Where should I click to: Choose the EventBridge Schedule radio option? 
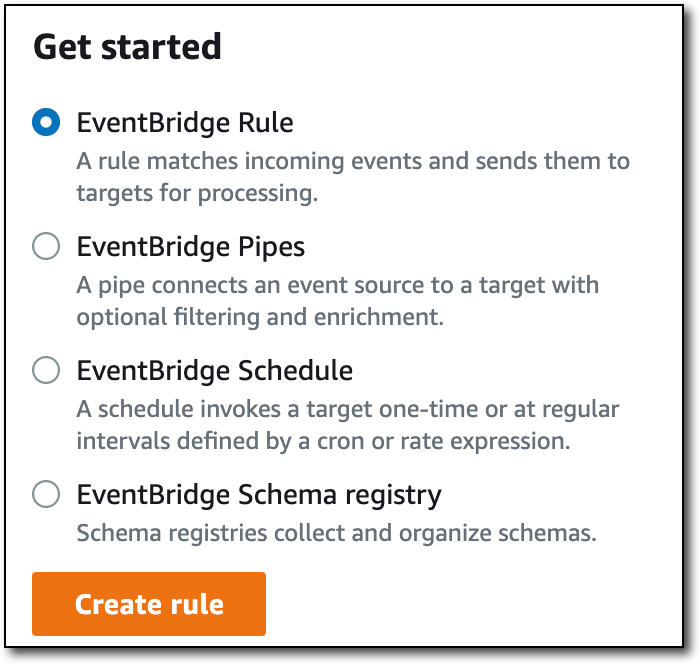coord(46,371)
